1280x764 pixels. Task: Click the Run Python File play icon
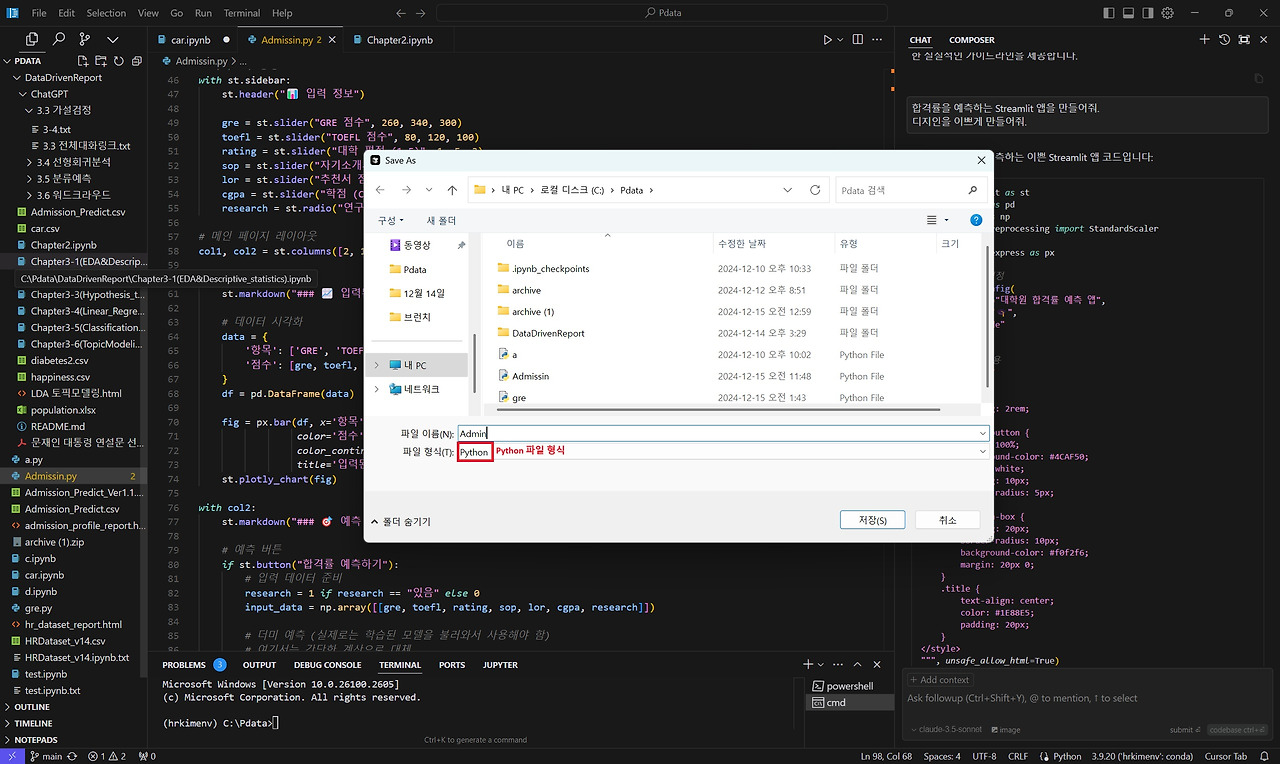pyautogui.click(x=828, y=40)
